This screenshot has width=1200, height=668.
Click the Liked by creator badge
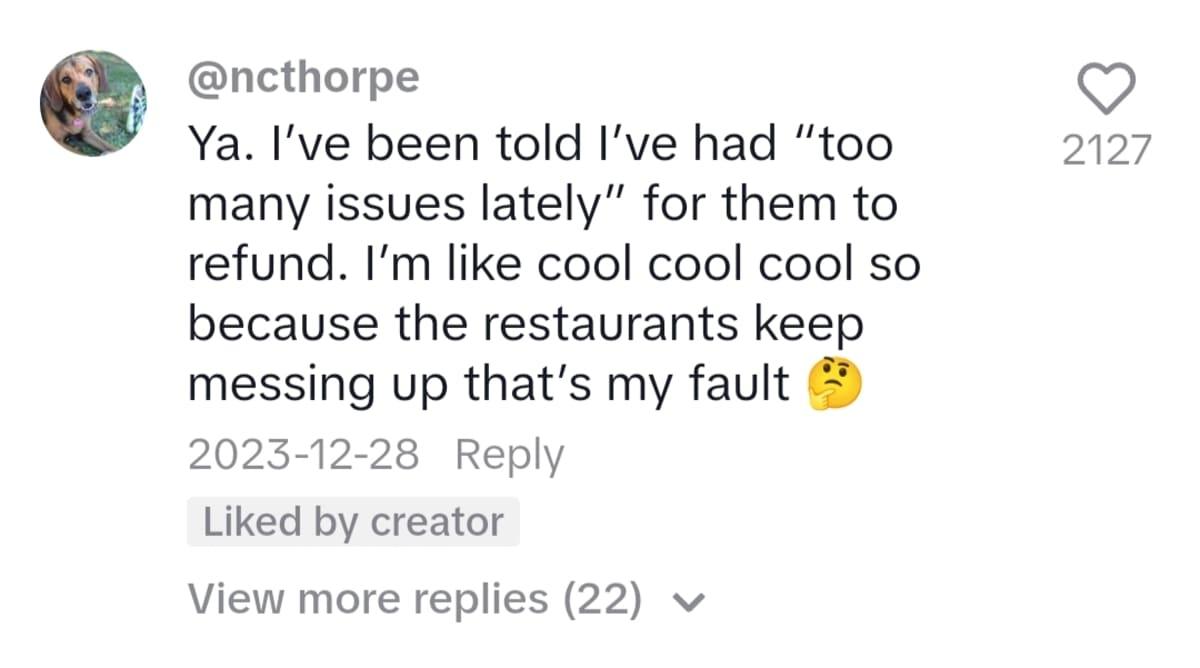tap(353, 522)
